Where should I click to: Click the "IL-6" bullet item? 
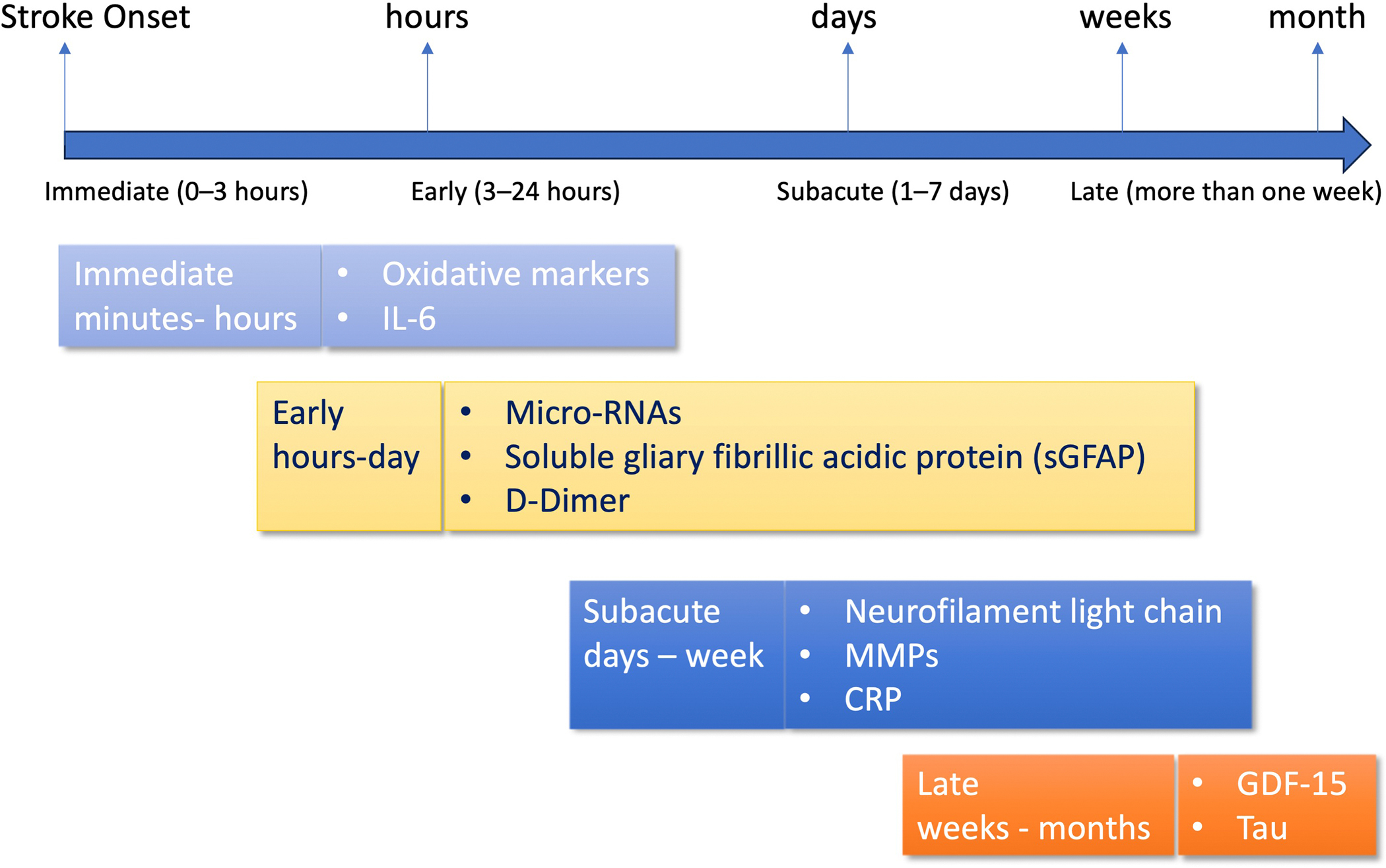pyautogui.click(x=409, y=319)
